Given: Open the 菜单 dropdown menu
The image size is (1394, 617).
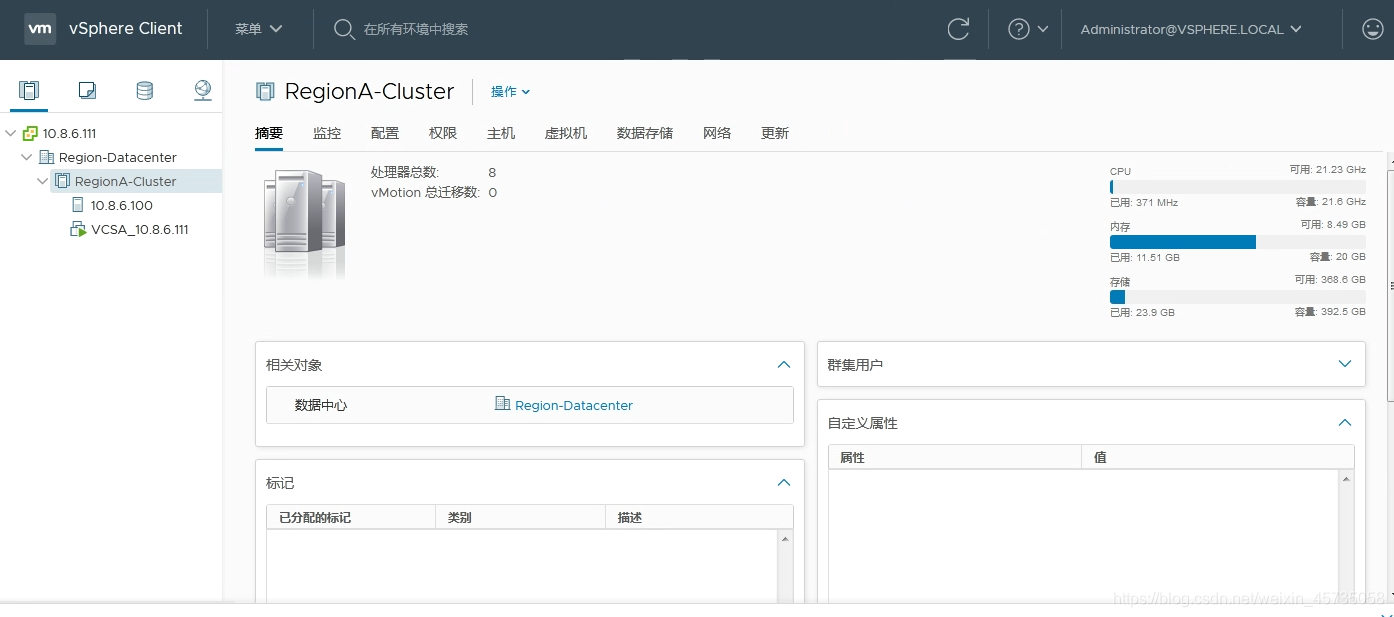Looking at the screenshot, I should 259,29.
